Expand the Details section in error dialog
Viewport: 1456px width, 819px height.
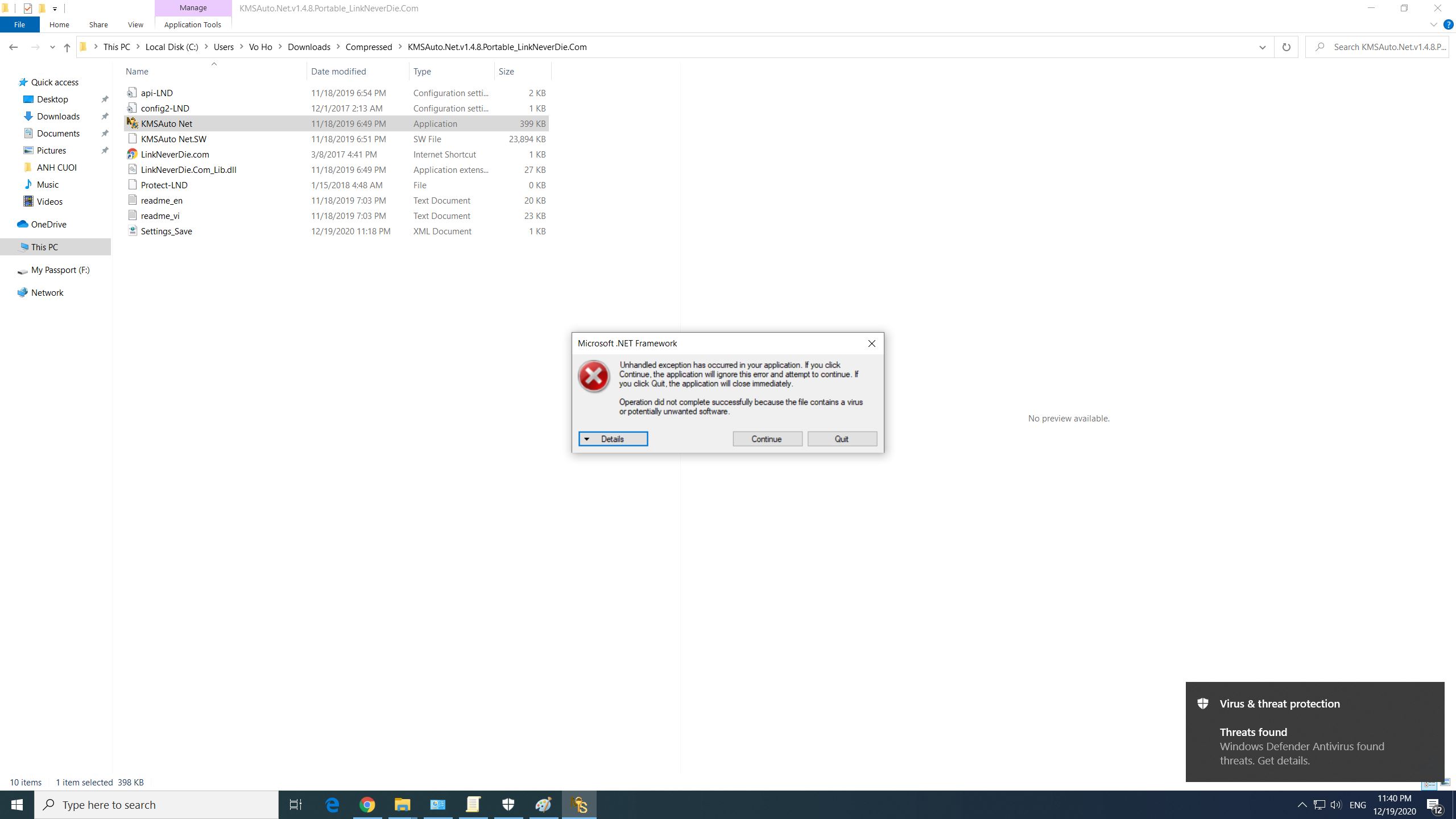(x=613, y=438)
